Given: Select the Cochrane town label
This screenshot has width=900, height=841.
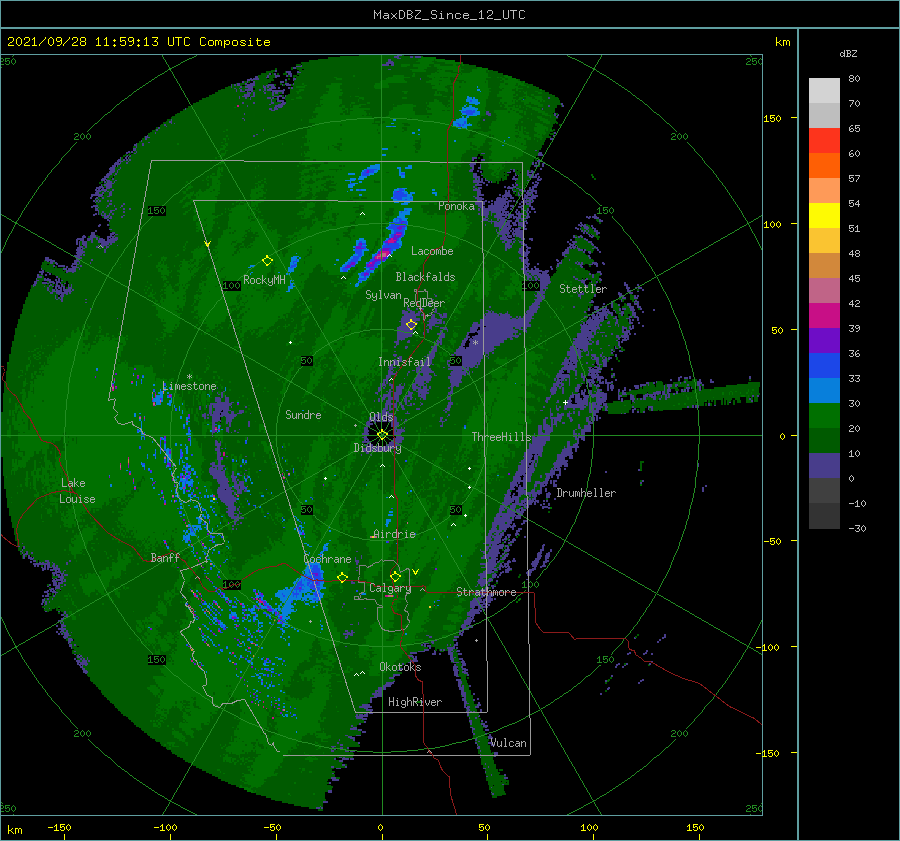Looking at the screenshot, I should (x=327, y=559).
